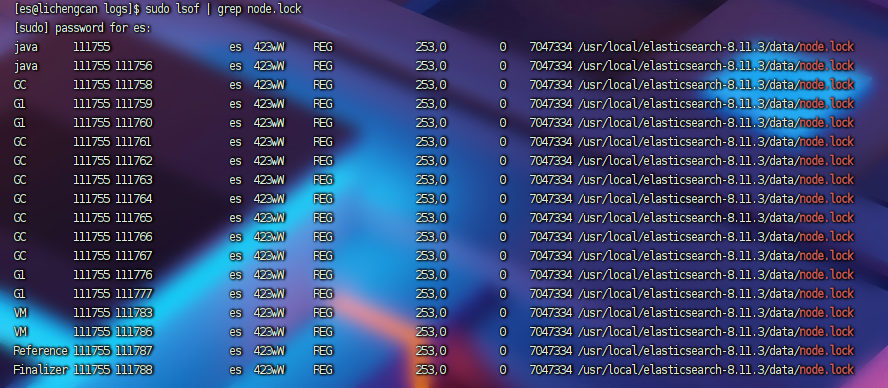Click thread ID 111788 on the last row
Viewport: 888px width, 388px height.
134,370
